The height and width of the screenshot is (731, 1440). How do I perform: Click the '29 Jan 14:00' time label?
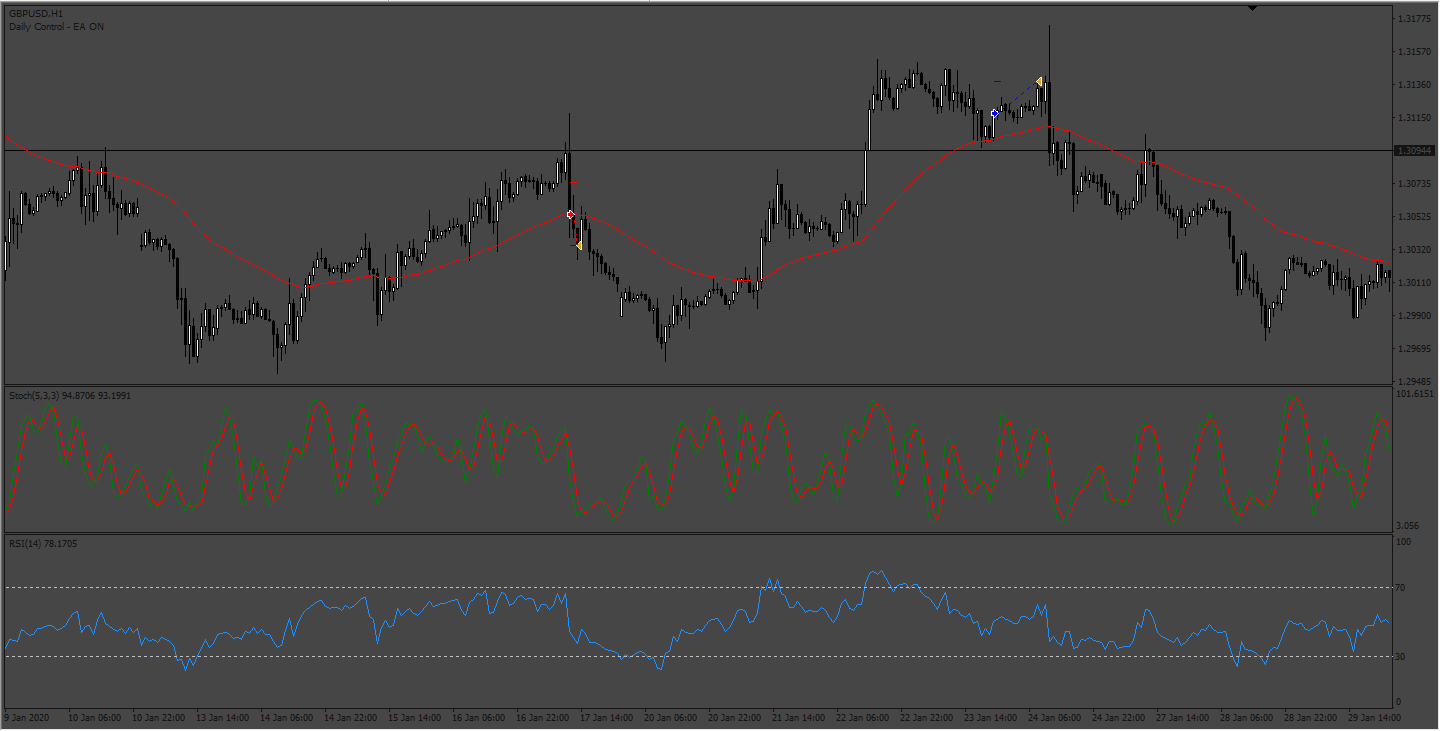click(x=1373, y=718)
